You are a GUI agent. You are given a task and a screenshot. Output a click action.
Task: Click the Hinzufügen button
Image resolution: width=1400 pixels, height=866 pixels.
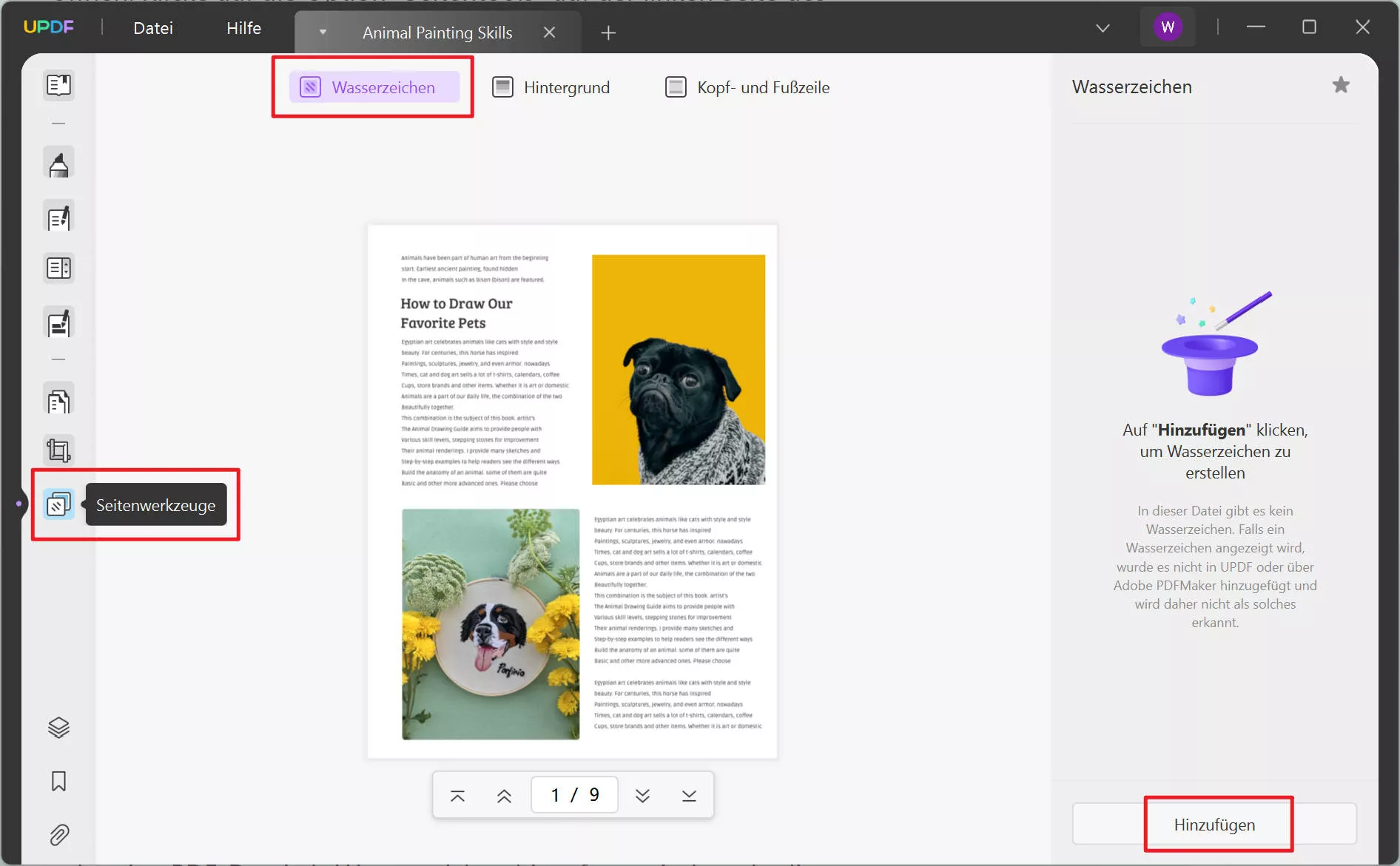1214,825
